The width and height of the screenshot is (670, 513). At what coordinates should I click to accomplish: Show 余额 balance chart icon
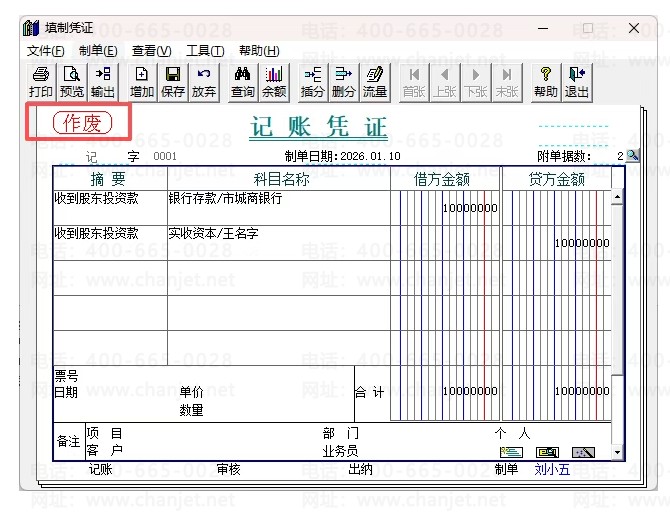tap(274, 82)
